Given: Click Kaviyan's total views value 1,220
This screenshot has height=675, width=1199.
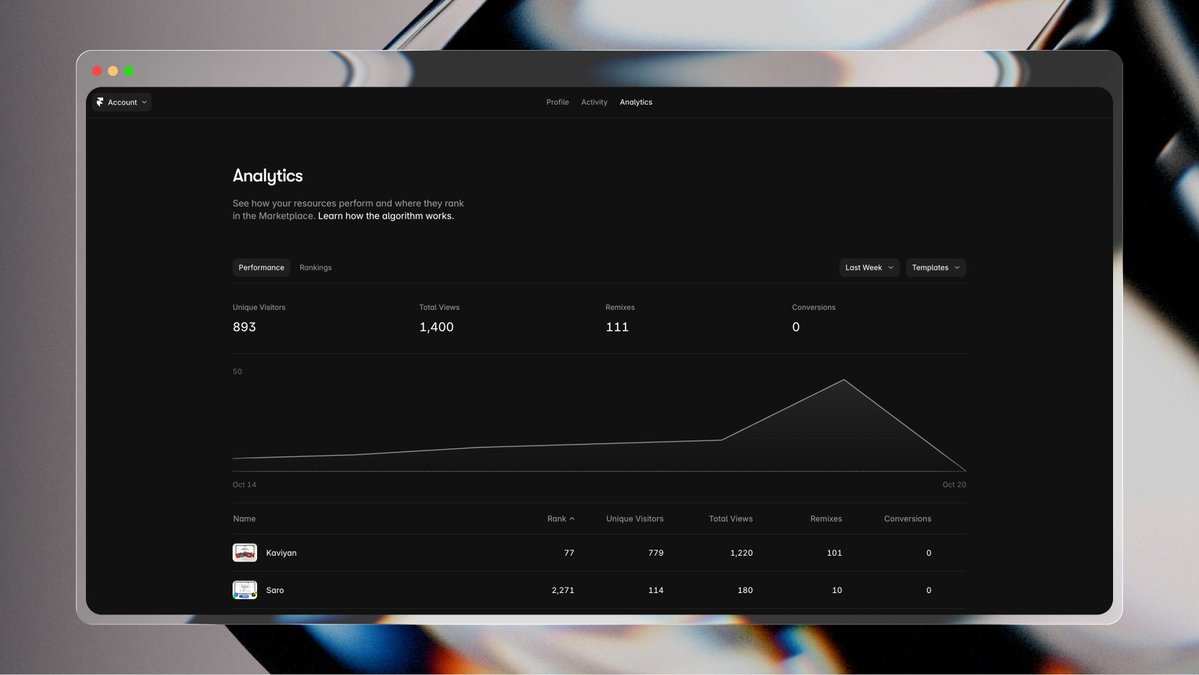Looking at the screenshot, I should (x=741, y=553).
